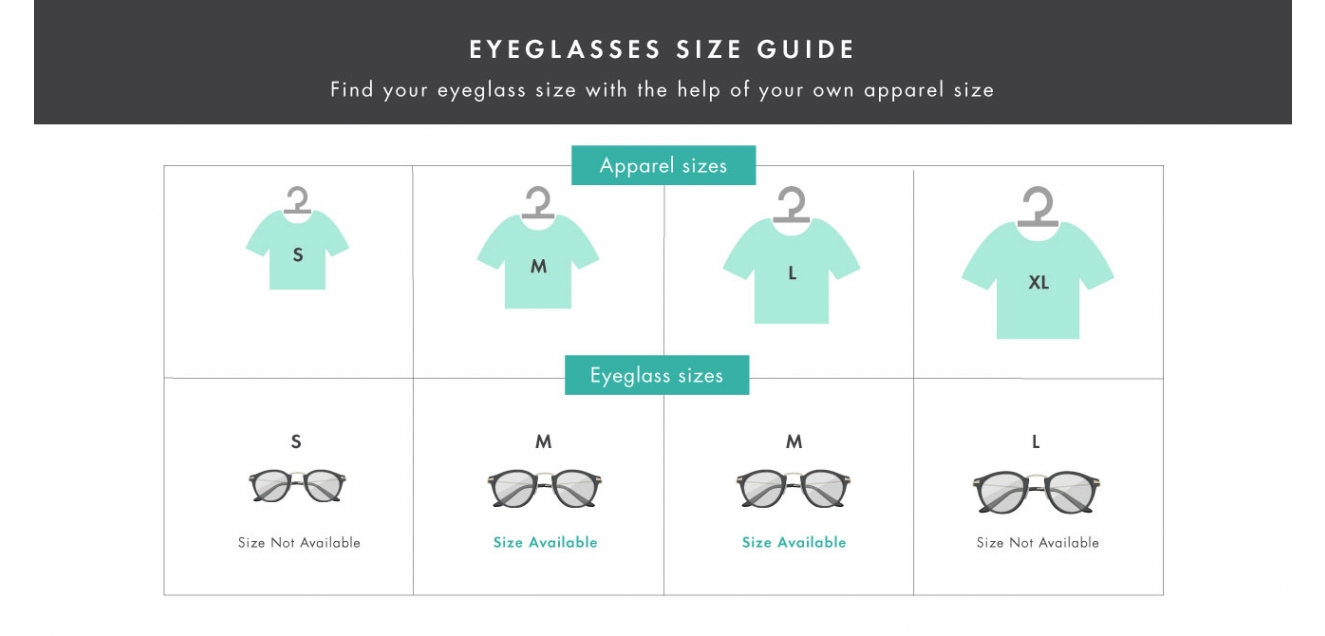
Task: Click the Apparel sizes label
Action: (663, 166)
